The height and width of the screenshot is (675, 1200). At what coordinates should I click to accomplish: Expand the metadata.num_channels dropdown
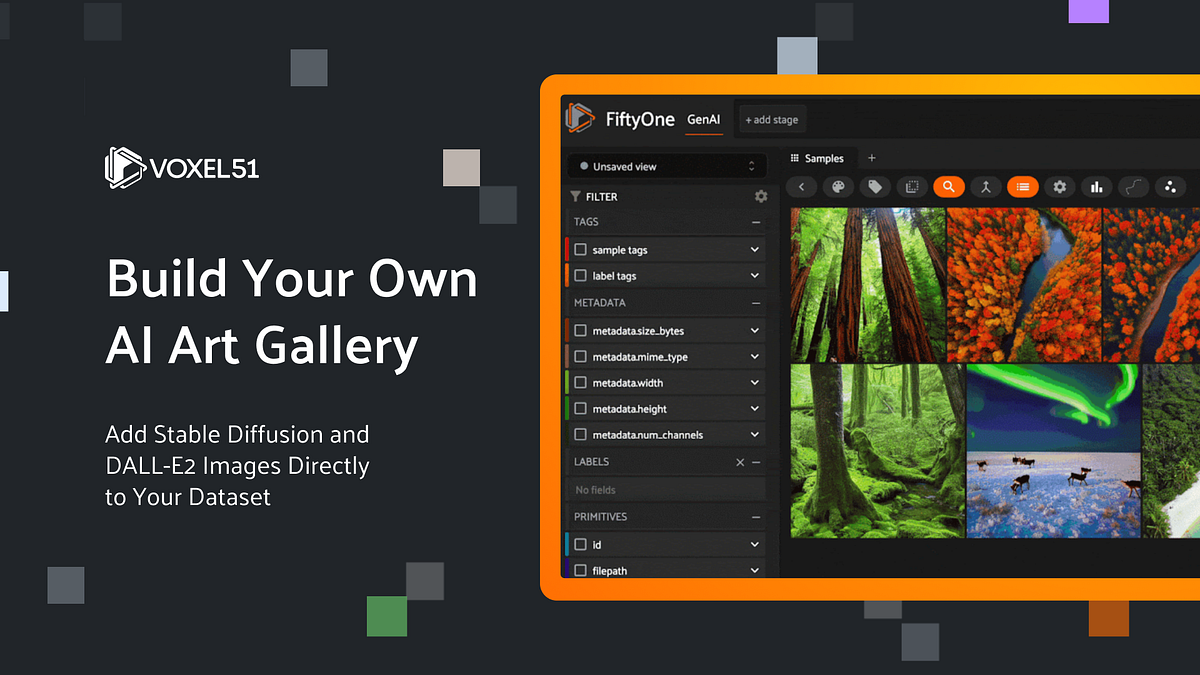(755, 433)
